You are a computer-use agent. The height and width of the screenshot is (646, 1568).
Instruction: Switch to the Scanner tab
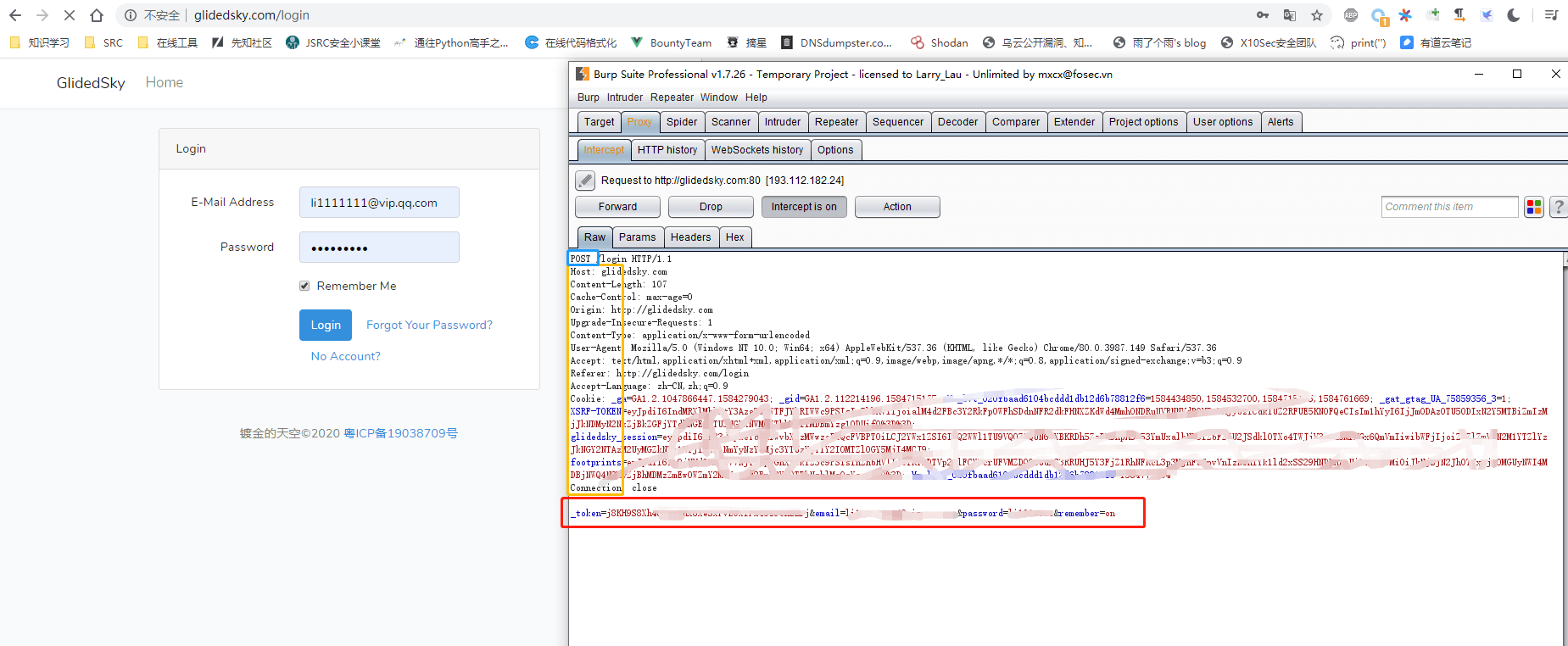731,122
